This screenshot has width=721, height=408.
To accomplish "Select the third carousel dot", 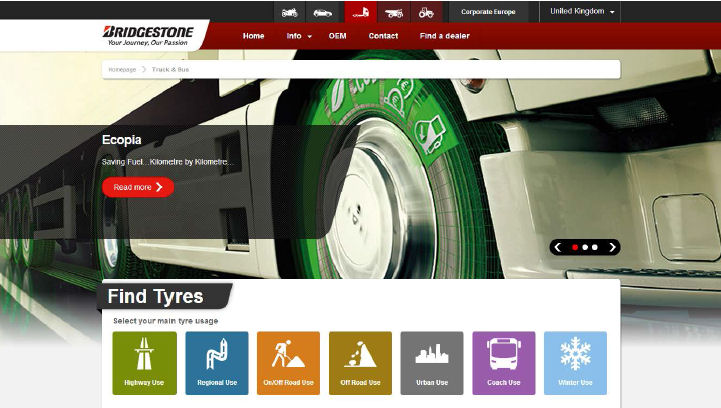I will 595,247.
